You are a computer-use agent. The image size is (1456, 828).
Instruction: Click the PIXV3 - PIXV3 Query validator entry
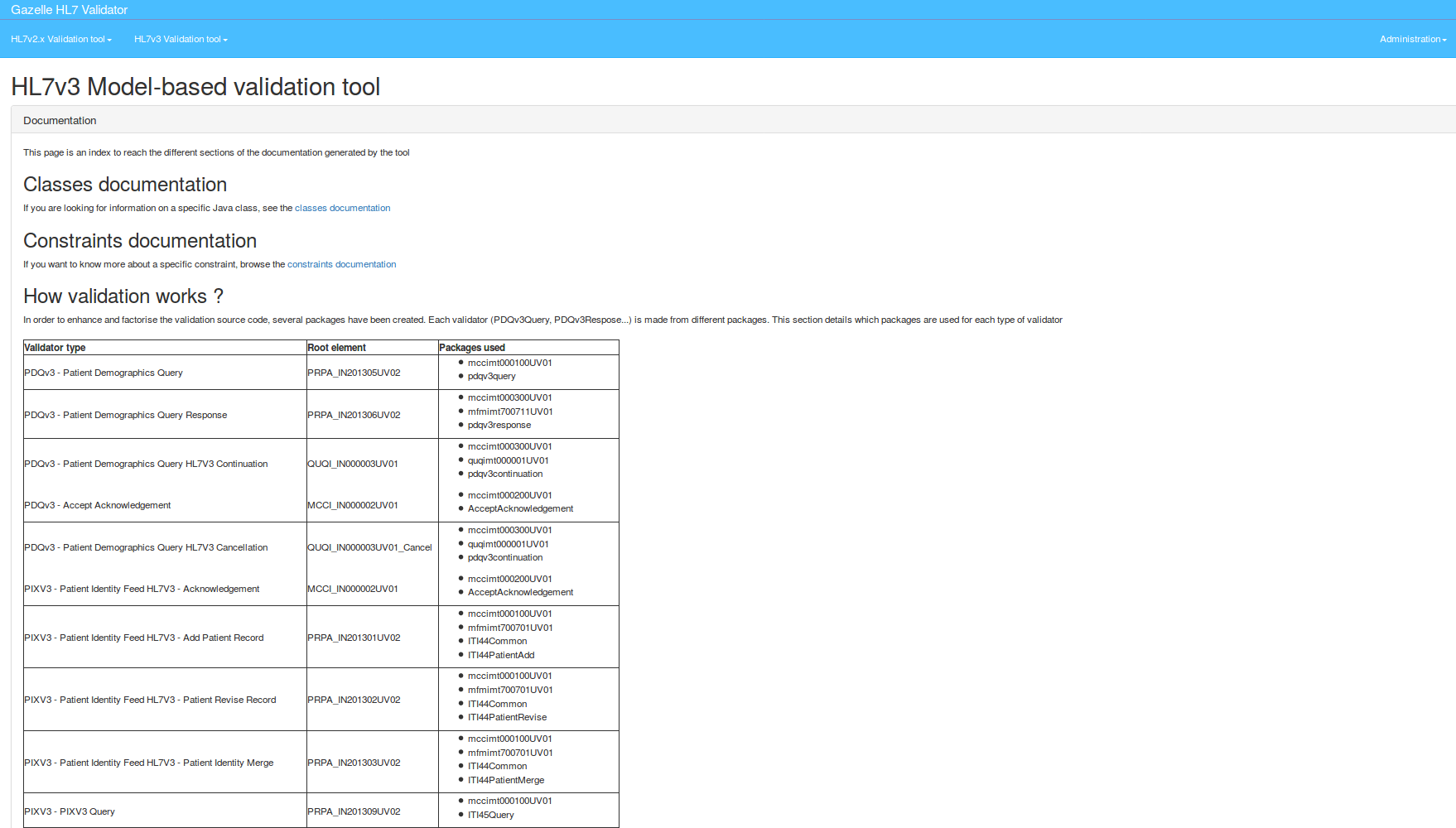[x=70, y=811]
